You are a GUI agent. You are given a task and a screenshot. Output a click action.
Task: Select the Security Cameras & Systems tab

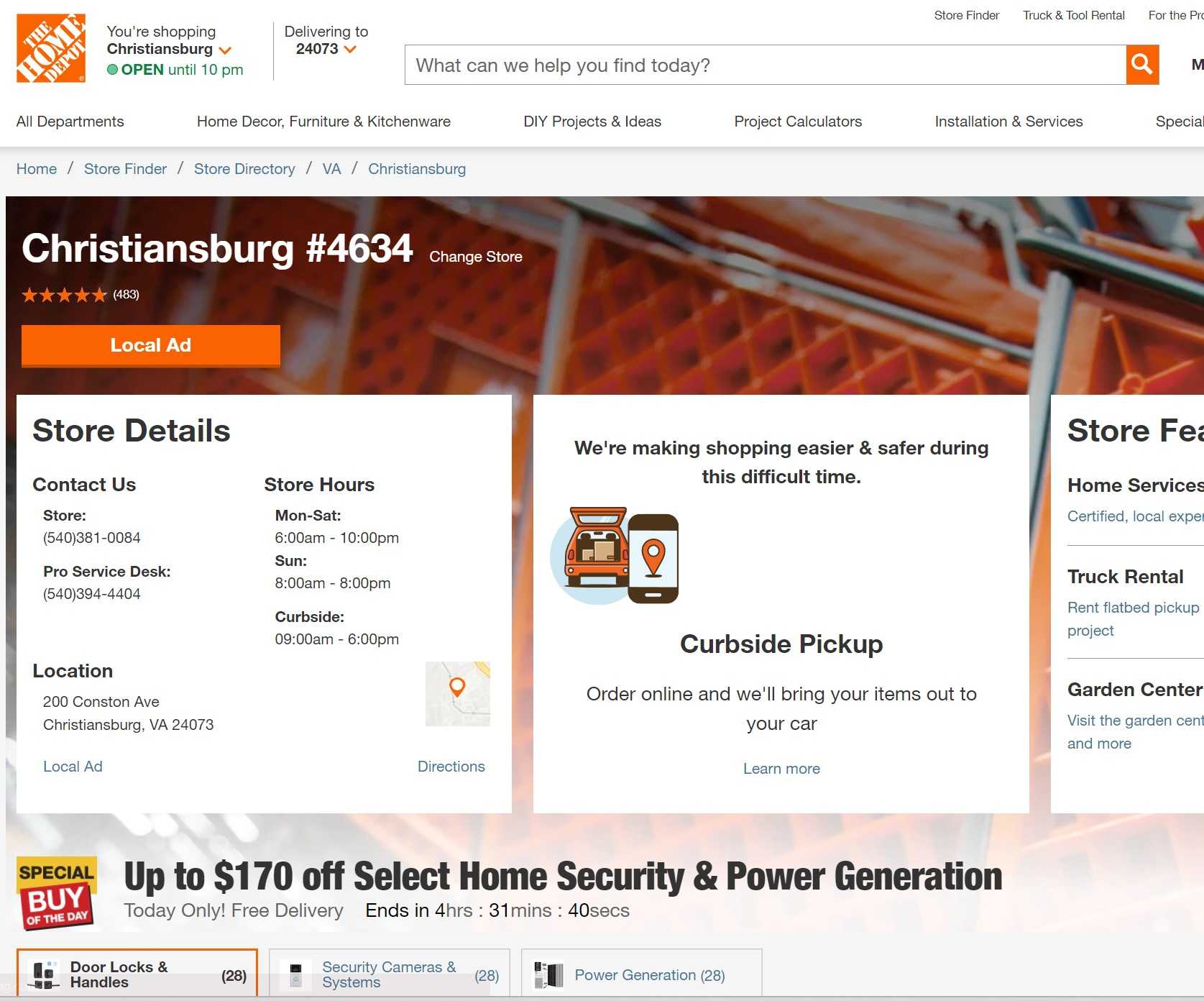click(x=390, y=974)
